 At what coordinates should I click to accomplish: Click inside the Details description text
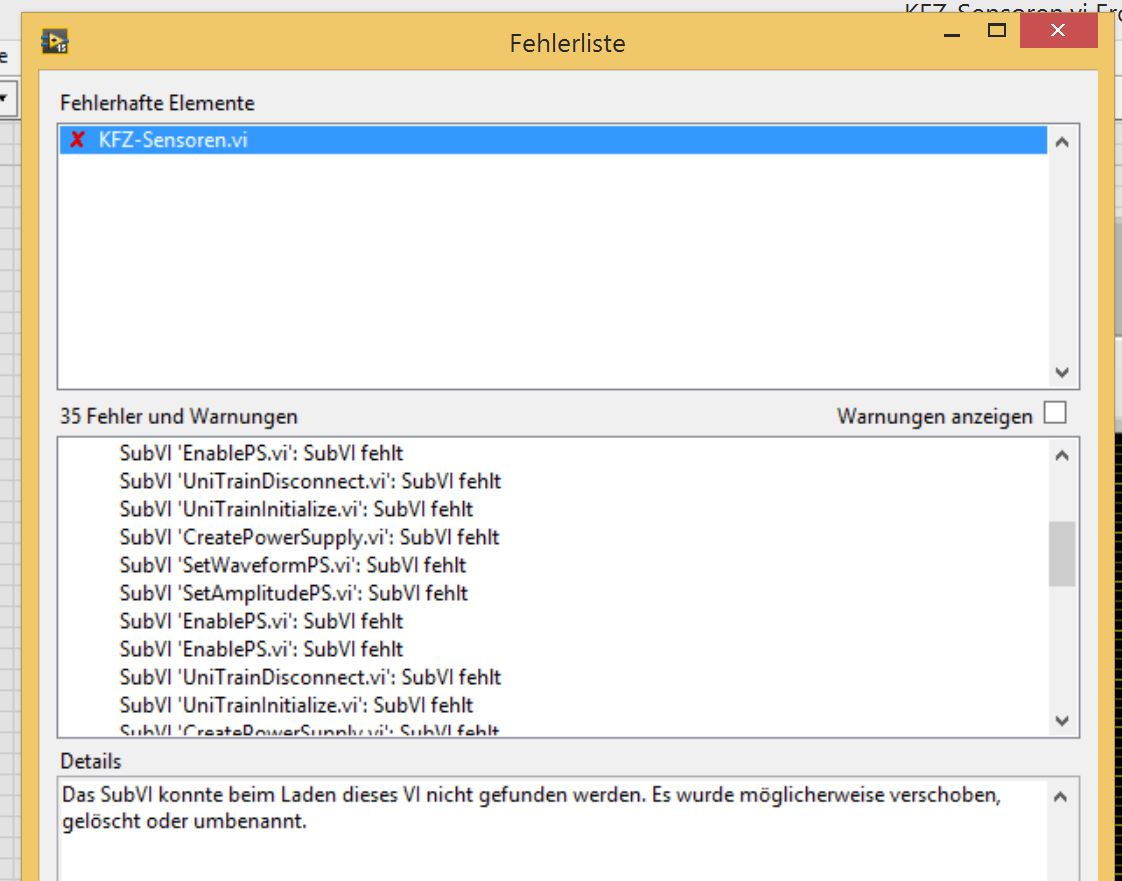[531, 808]
